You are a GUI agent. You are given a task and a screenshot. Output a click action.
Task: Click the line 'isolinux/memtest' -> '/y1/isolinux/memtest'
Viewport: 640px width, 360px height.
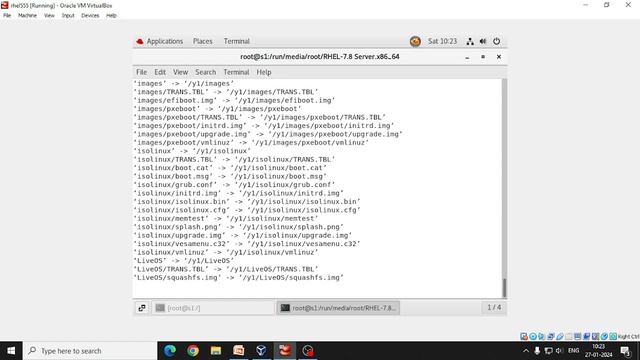click(x=226, y=218)
